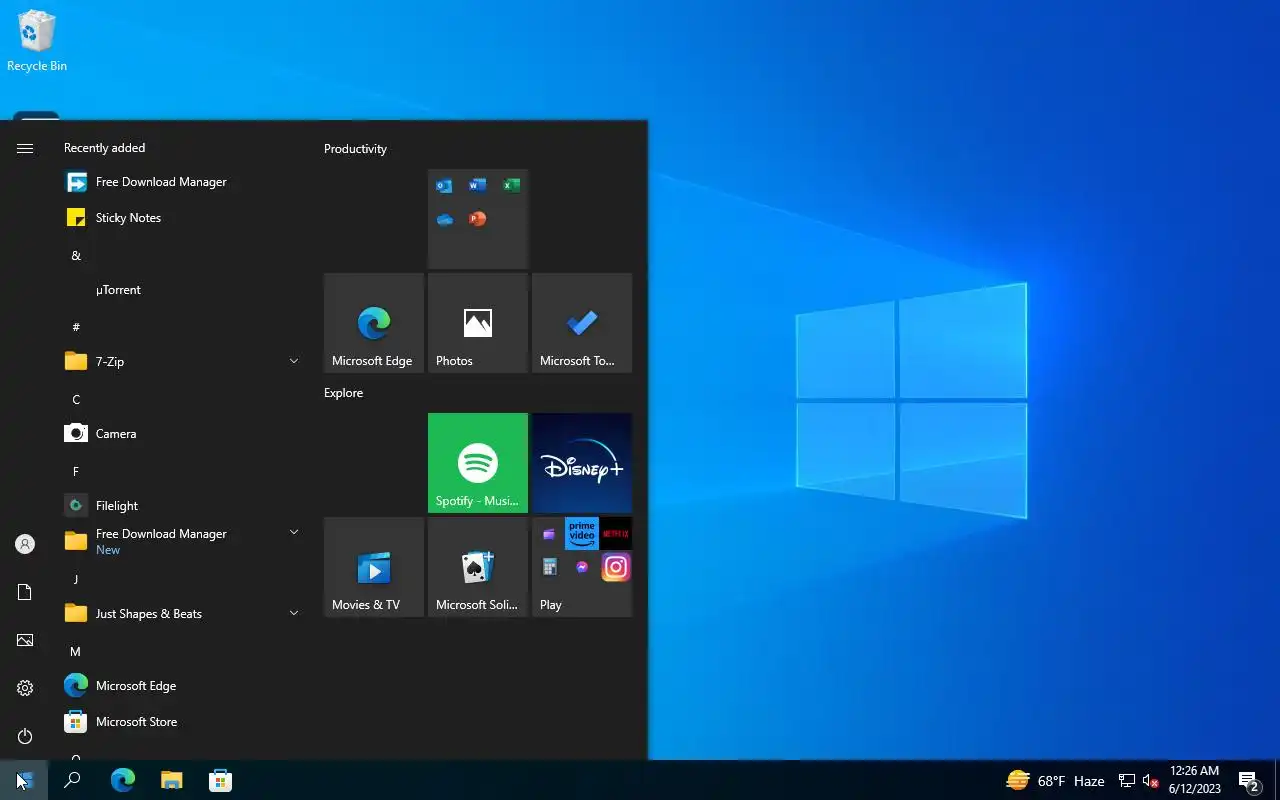Open the Photos tile

(478, 323)
